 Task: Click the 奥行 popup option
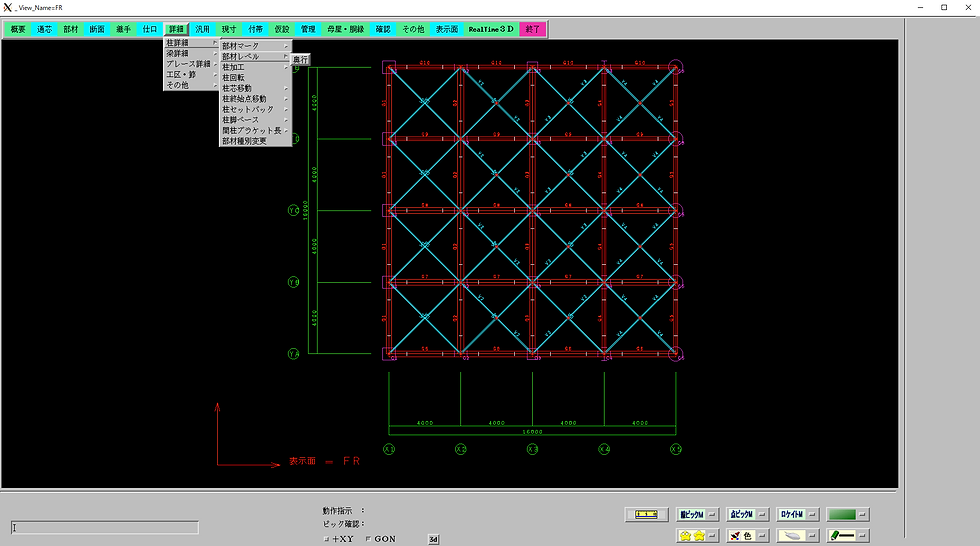point(301,59)
